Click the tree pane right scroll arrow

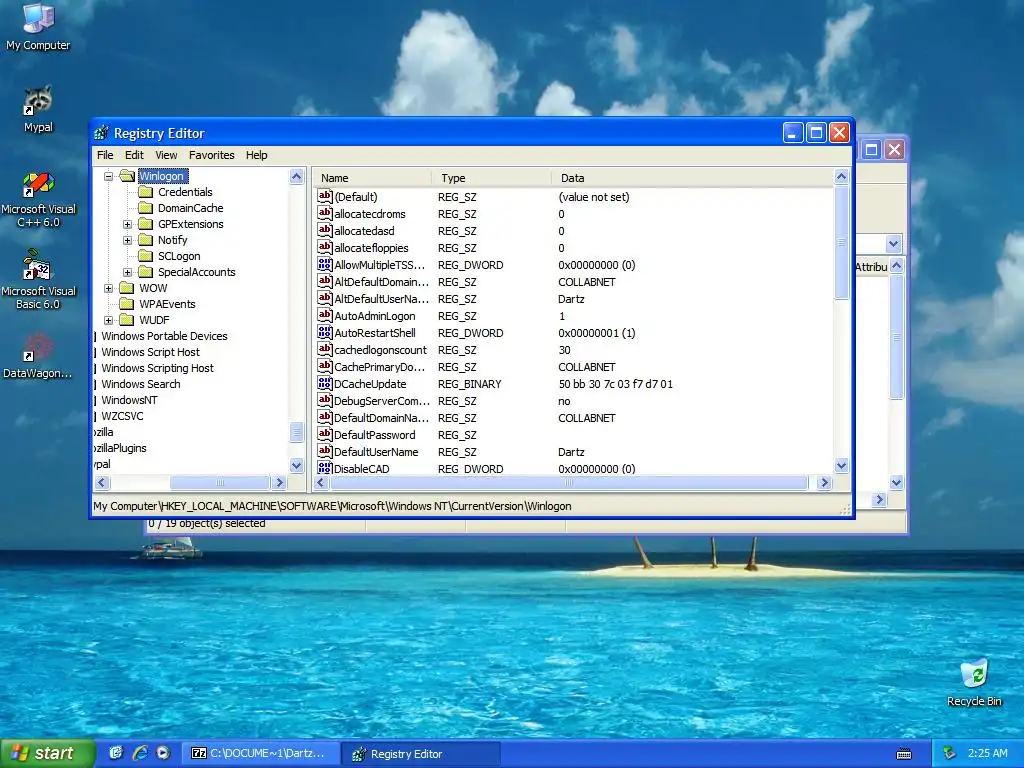tap(280, 483)
